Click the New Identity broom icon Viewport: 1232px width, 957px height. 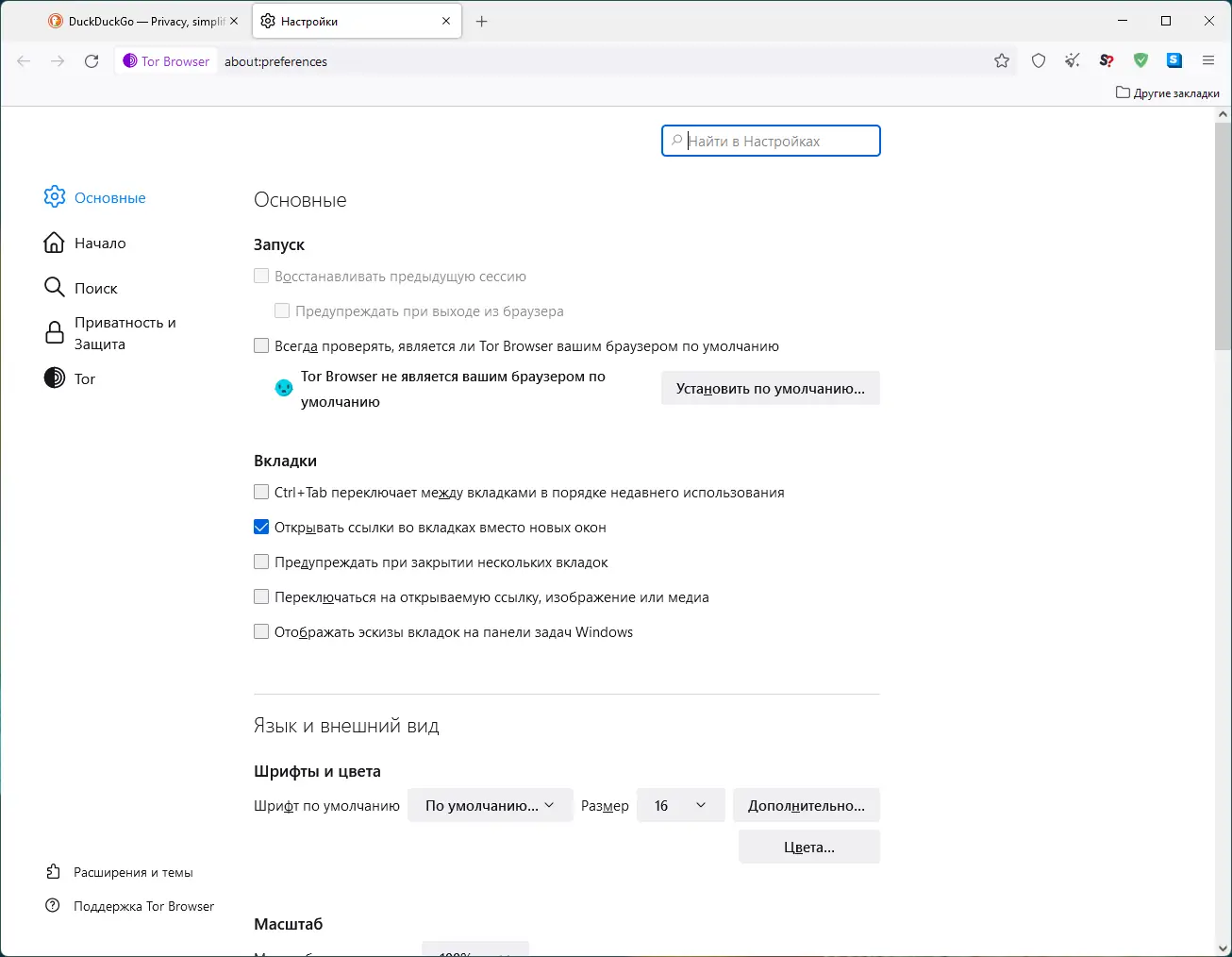point(1073,61)
